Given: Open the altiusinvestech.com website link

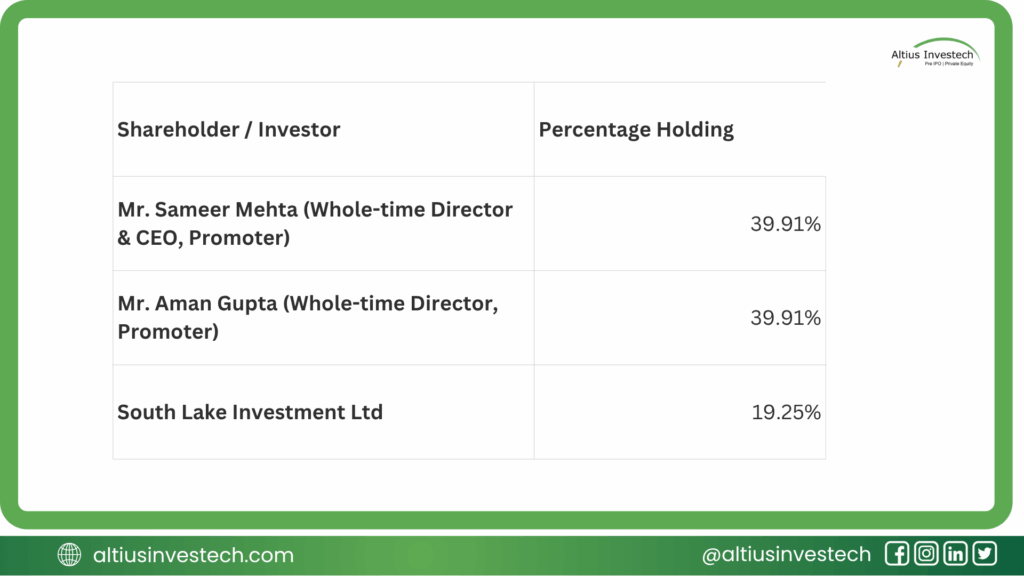Looking at the screenshot, I should pos(193,555).
